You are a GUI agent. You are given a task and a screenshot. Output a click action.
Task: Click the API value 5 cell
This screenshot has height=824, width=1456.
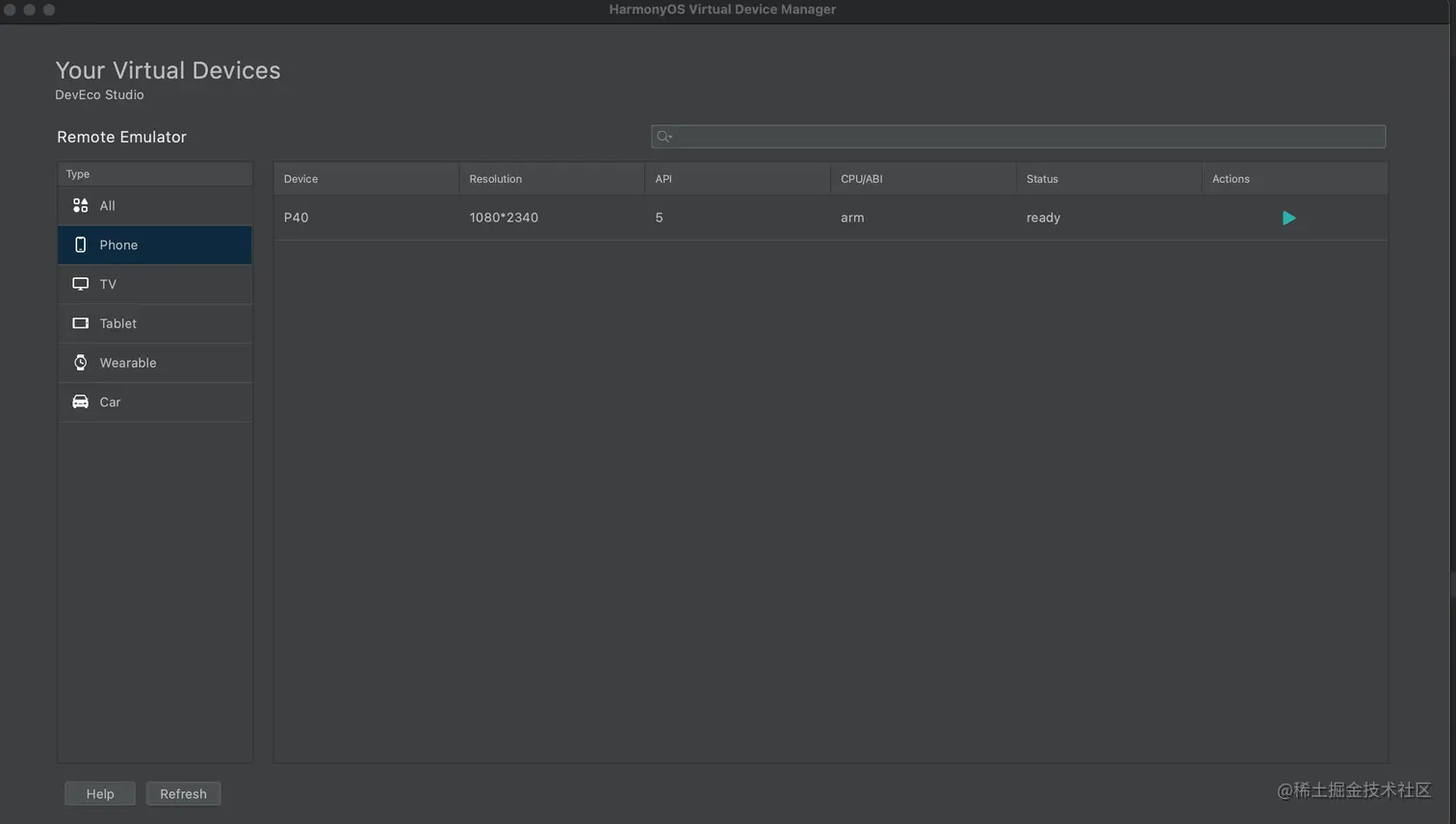[738, 219]
